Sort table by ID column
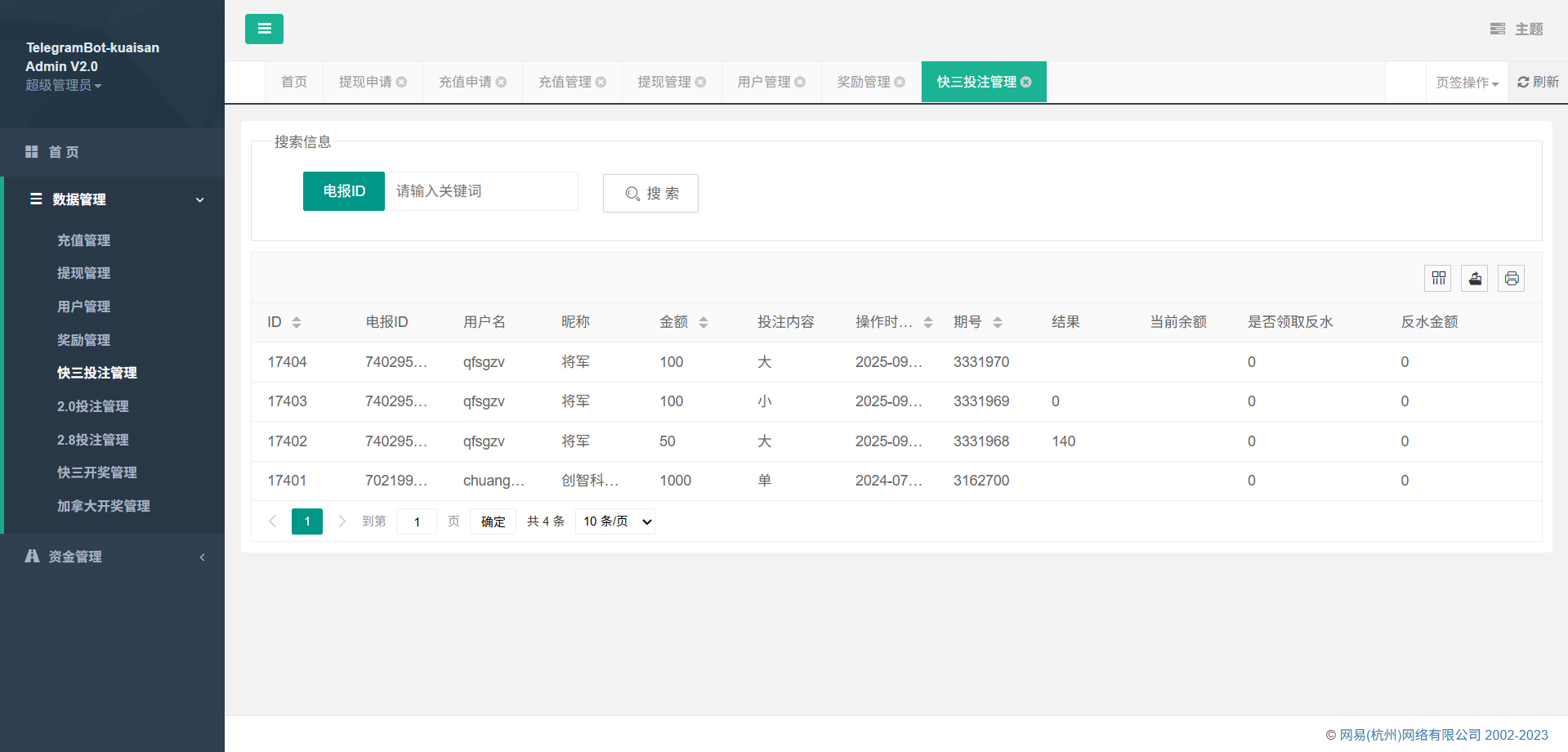This screenshot has height=752, width=1568. point(297,322)
